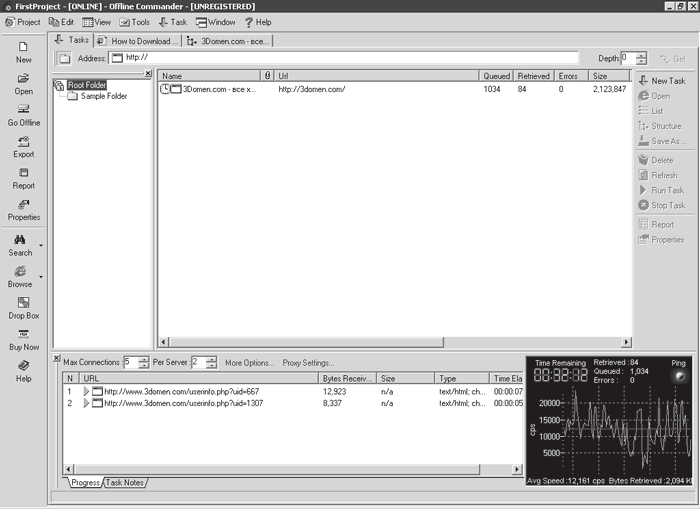Click More Options link
The image size is (700, 509).
point(250,363)
